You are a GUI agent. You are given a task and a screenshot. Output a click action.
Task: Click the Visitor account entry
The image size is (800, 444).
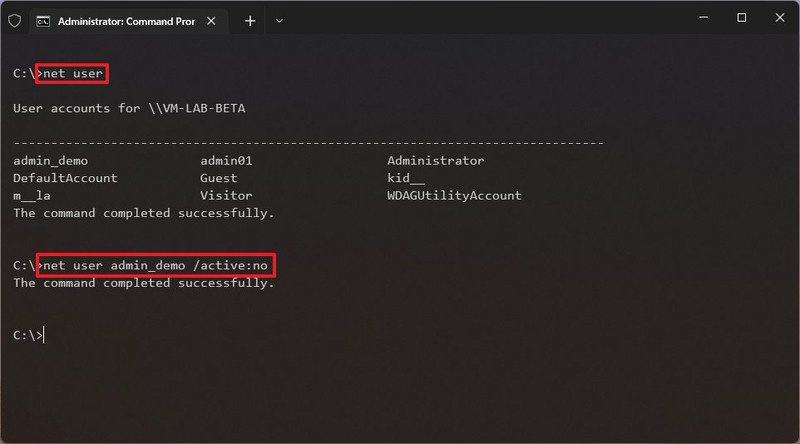226,195
